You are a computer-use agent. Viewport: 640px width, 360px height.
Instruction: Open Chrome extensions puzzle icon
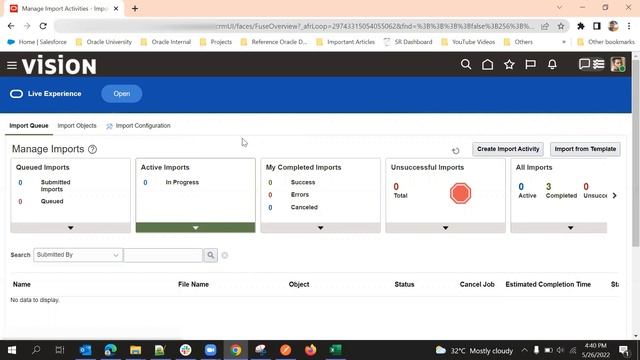point(581,26)
